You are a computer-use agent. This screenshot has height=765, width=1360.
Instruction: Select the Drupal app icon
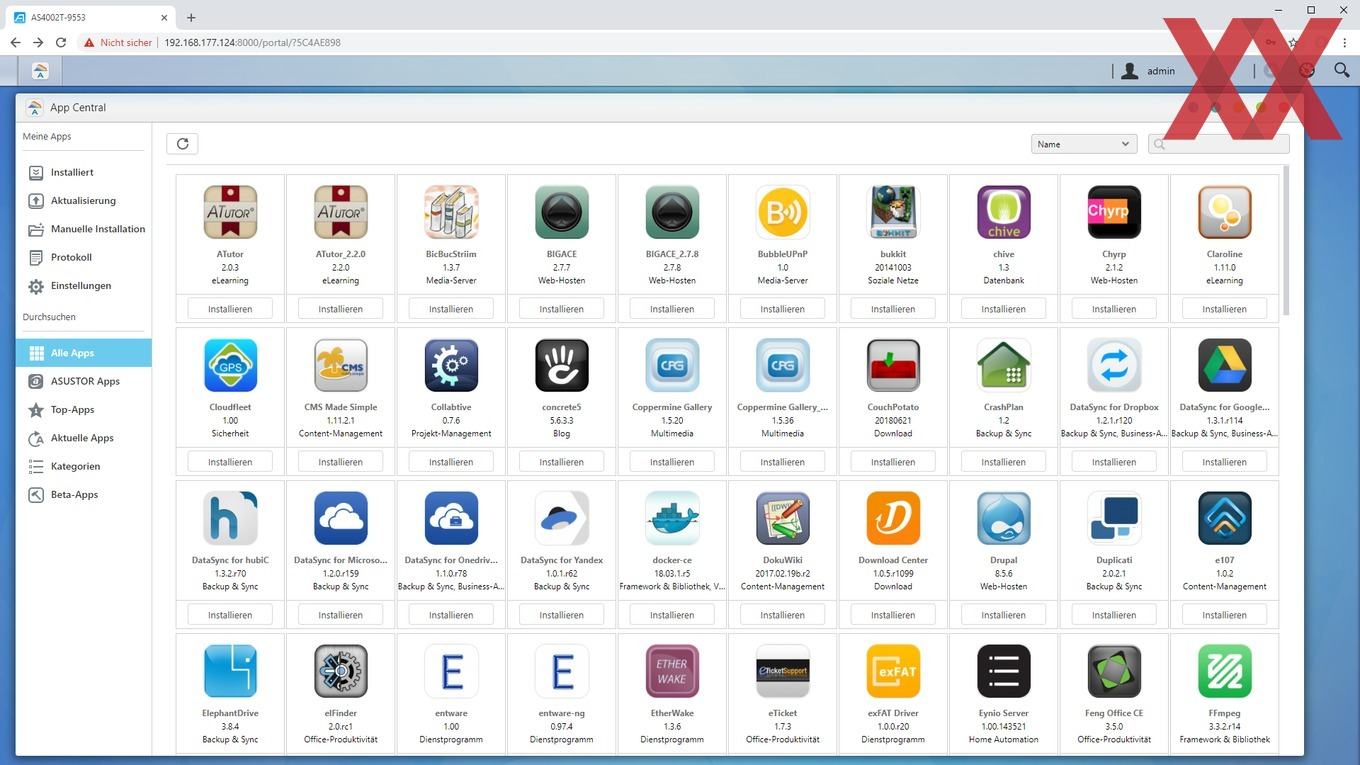1003,518
